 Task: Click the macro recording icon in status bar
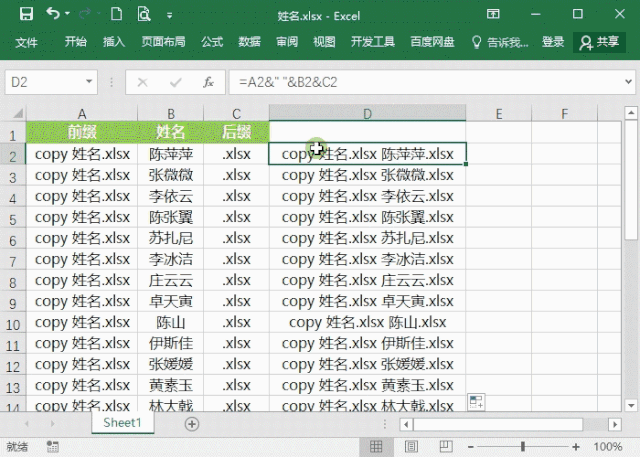click(52, 447)
